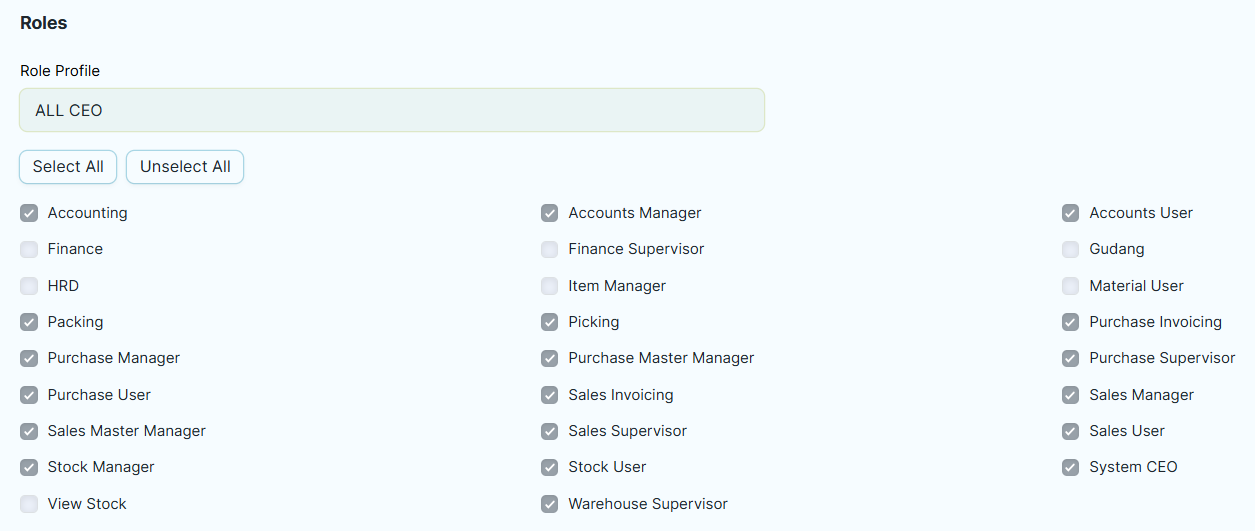
Task: Toggle the Packing role checkbox
Action: click(29, 322)
